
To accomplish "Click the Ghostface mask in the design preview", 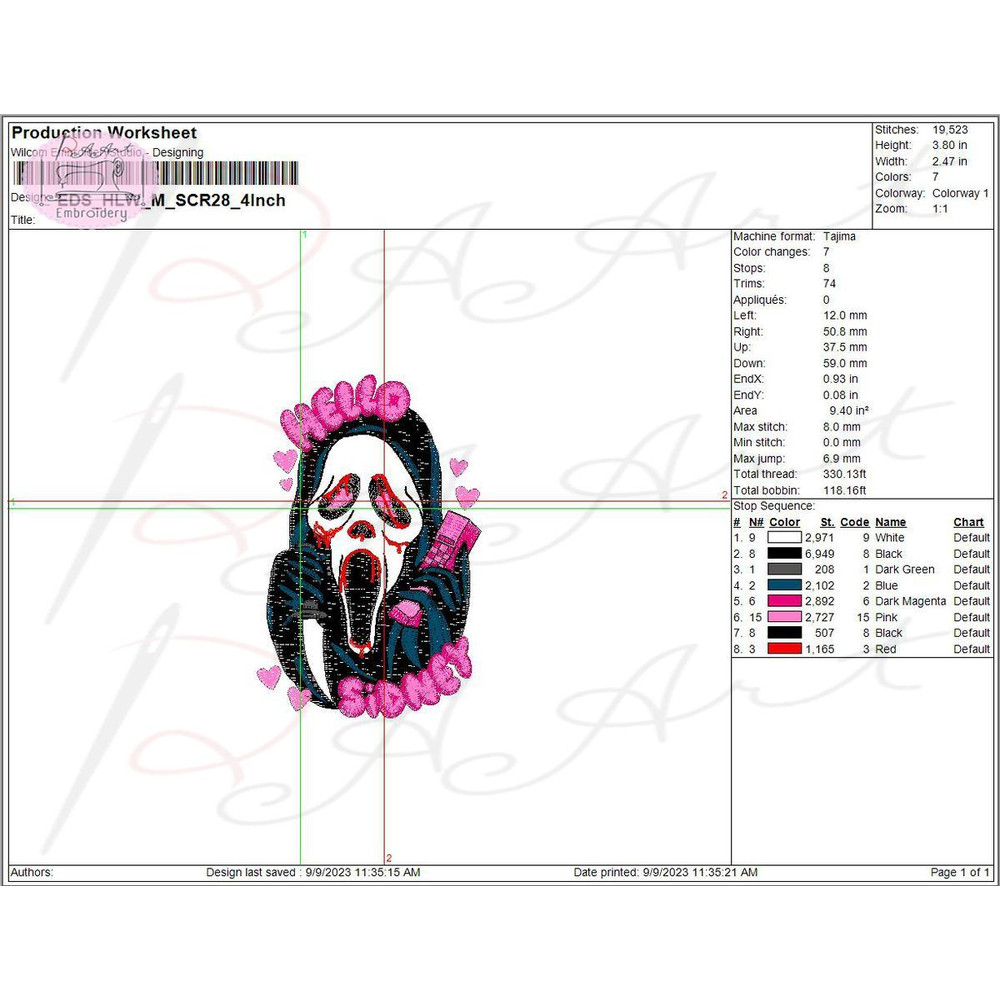I will (362, 520).
